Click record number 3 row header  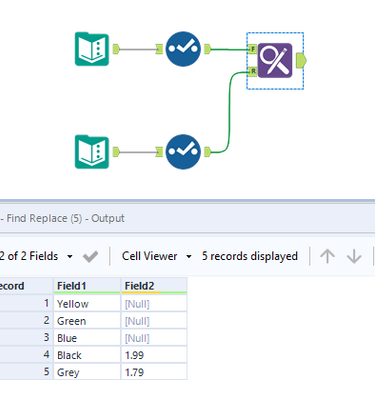(x=26, y=338)
